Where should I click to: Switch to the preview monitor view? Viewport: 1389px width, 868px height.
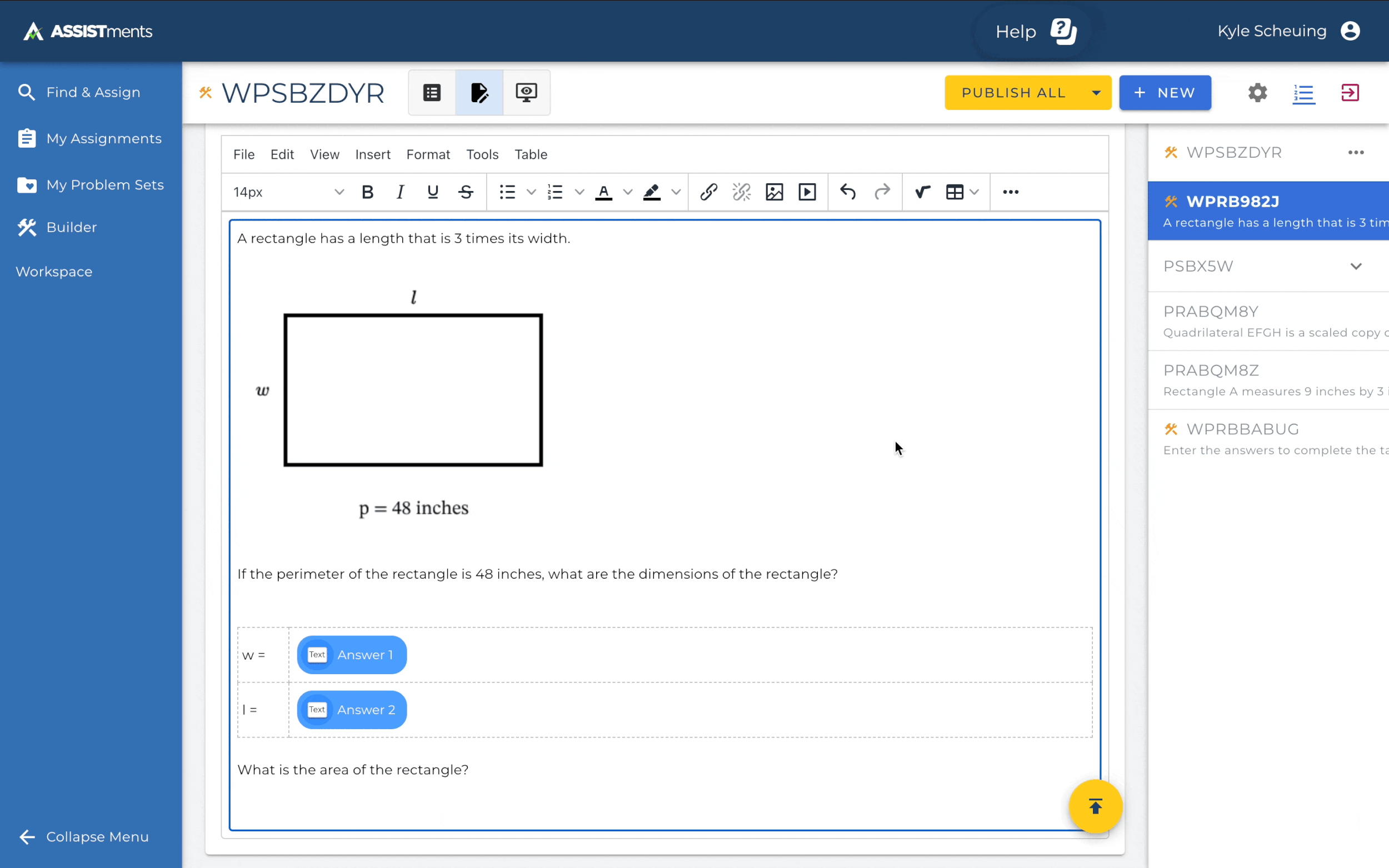tap(526, 92)
